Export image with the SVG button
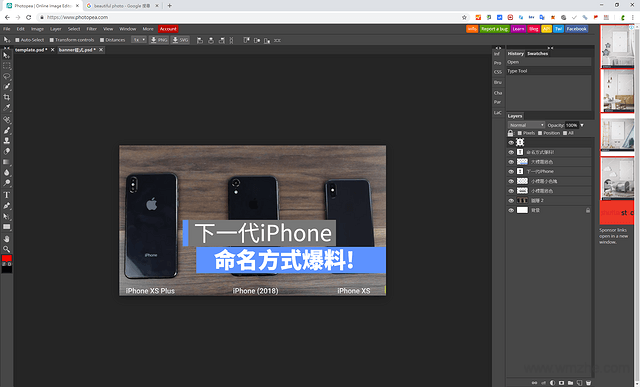Screen dimensions: 640x387 tap(180, 40)
